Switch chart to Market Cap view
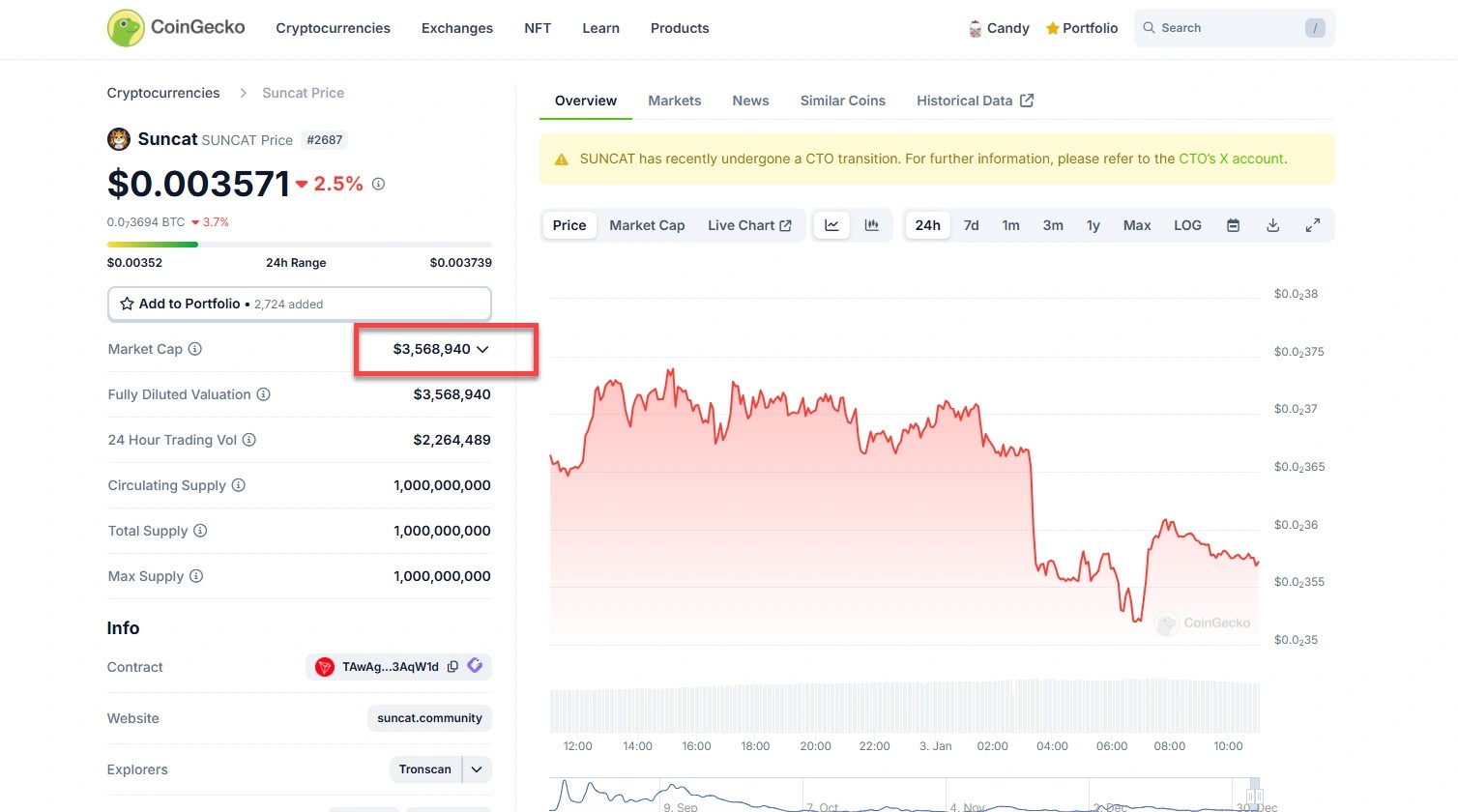The image size is (1458, 812). (x=647, y=225)
